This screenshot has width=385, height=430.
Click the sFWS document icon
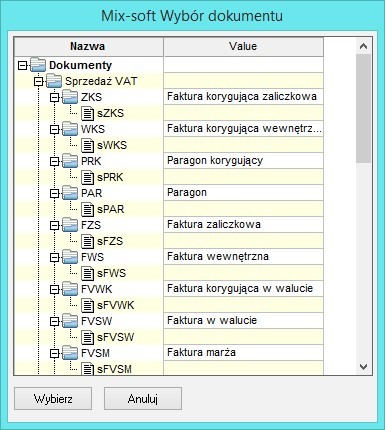(88, 273)
